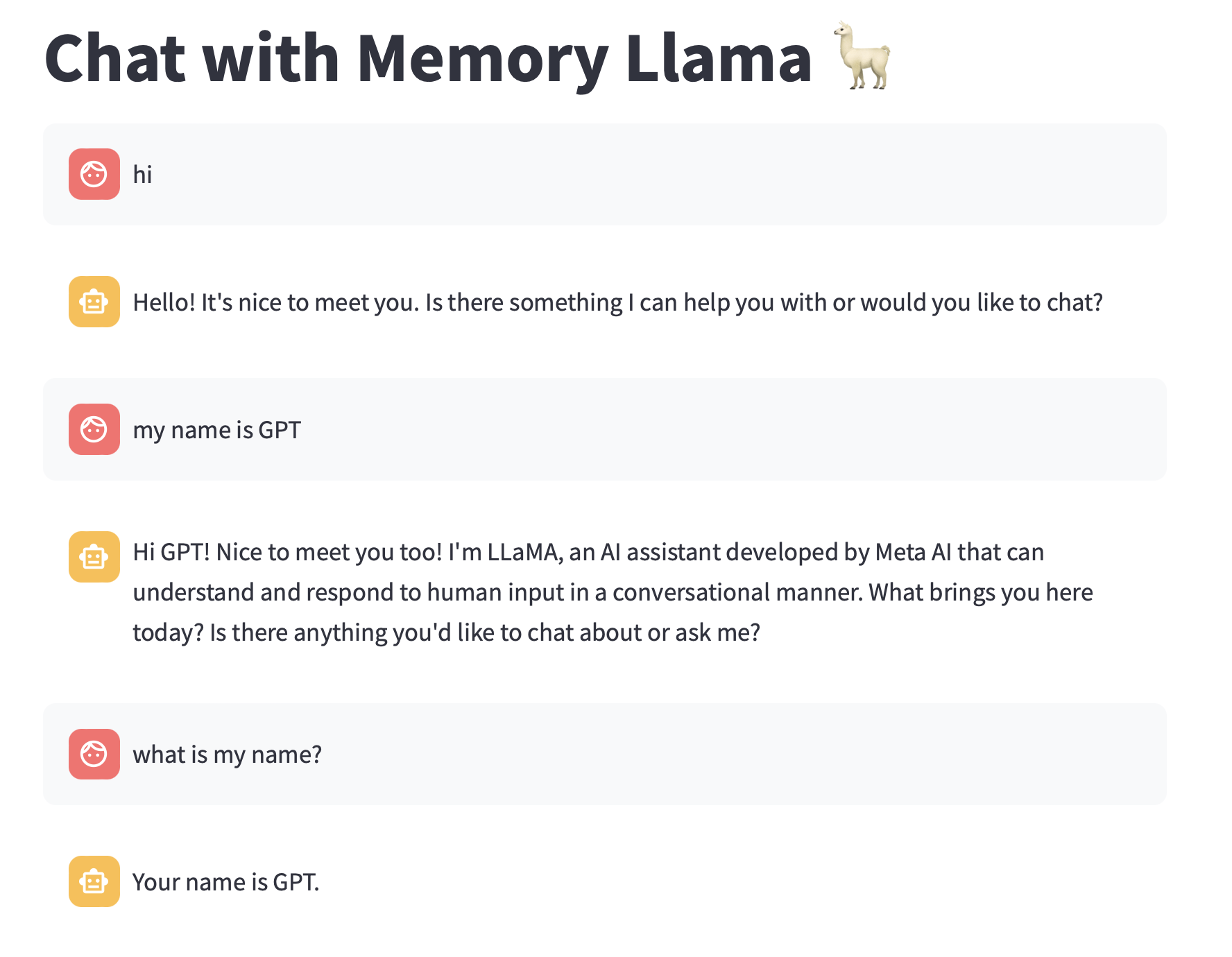
Task: Click the word "Memory" in the page title
Action: (483, 58)
